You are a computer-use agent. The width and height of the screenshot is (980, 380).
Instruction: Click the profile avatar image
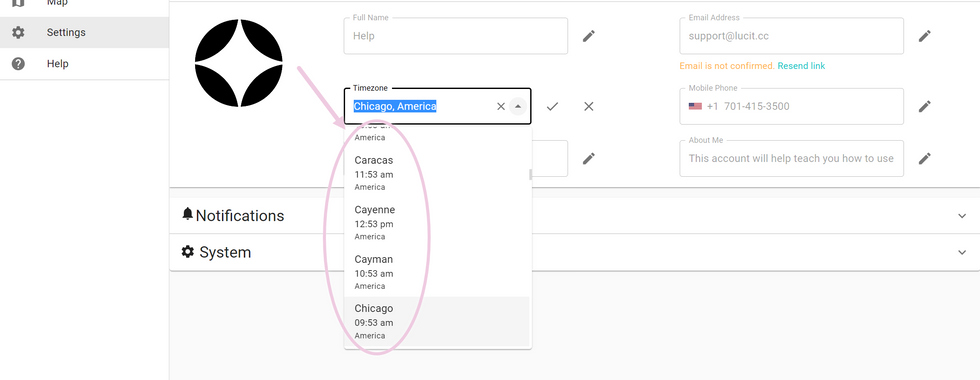(x=239, y=63)
